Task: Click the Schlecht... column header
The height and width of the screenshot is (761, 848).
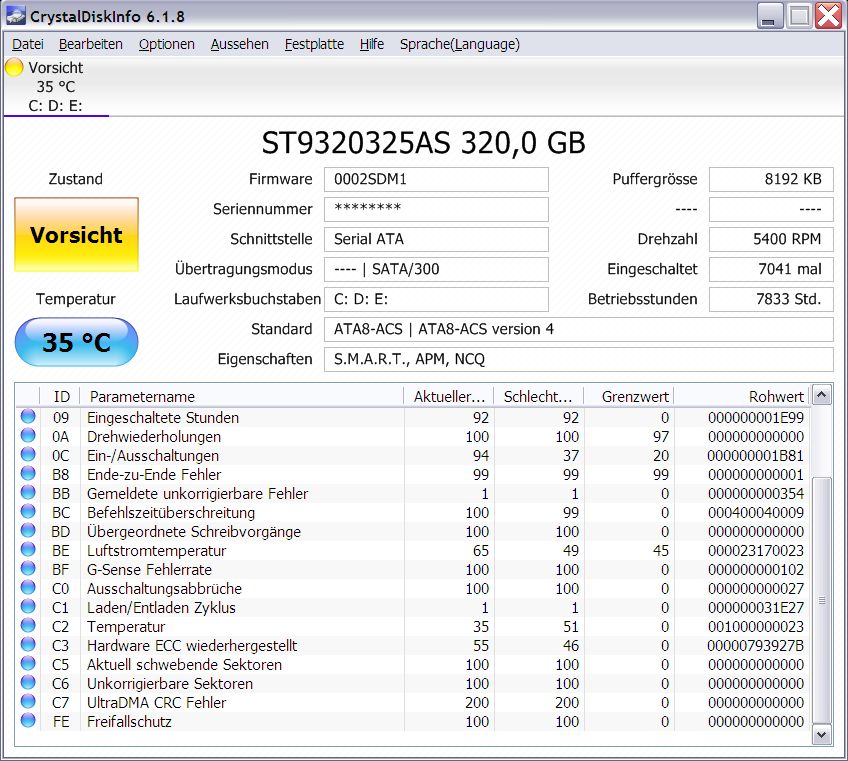Action: [539, 396]
